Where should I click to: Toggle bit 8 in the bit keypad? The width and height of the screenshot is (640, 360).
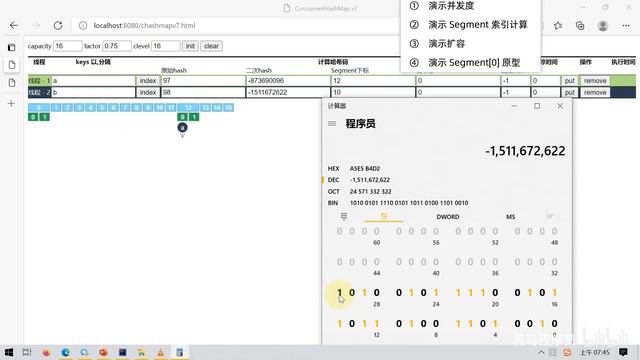point(436,324)
